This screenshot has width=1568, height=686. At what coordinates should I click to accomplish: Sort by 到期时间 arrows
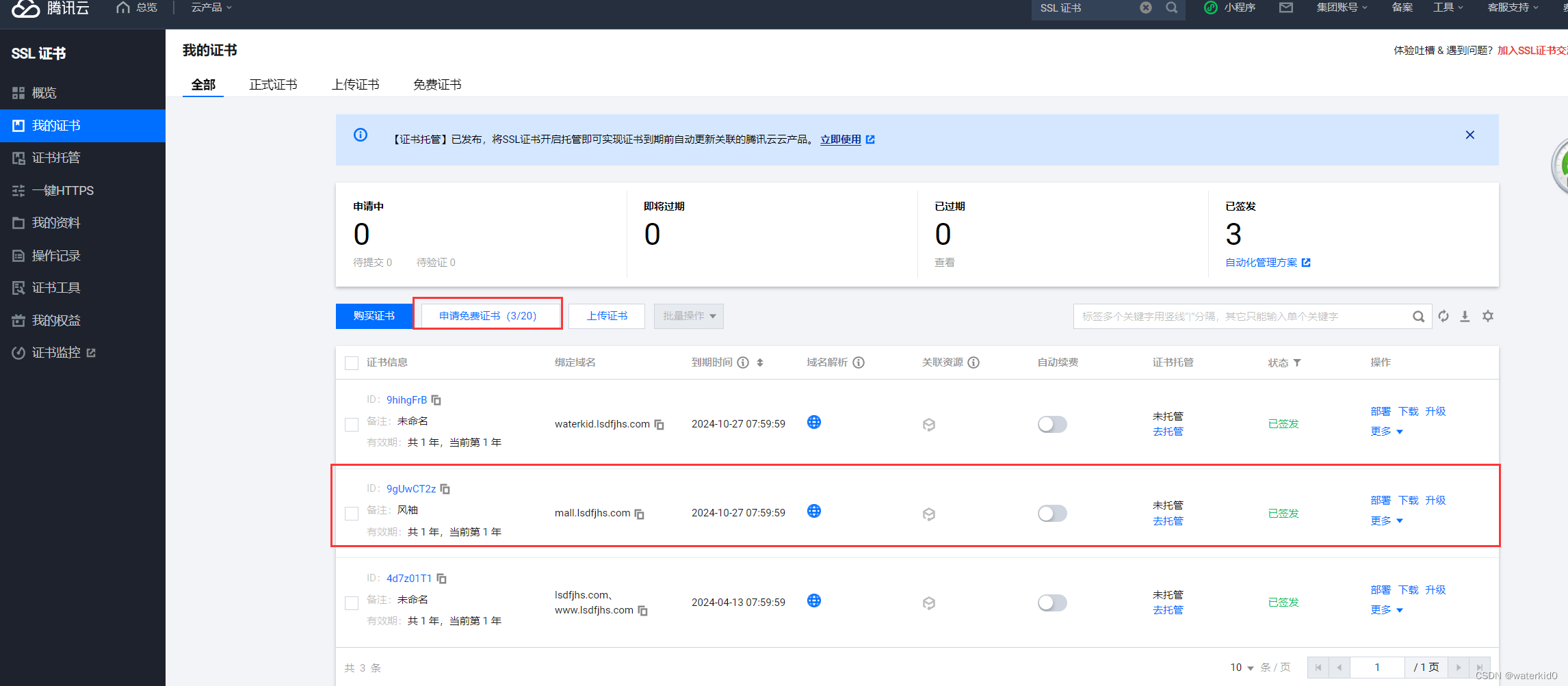coord(760,362)
